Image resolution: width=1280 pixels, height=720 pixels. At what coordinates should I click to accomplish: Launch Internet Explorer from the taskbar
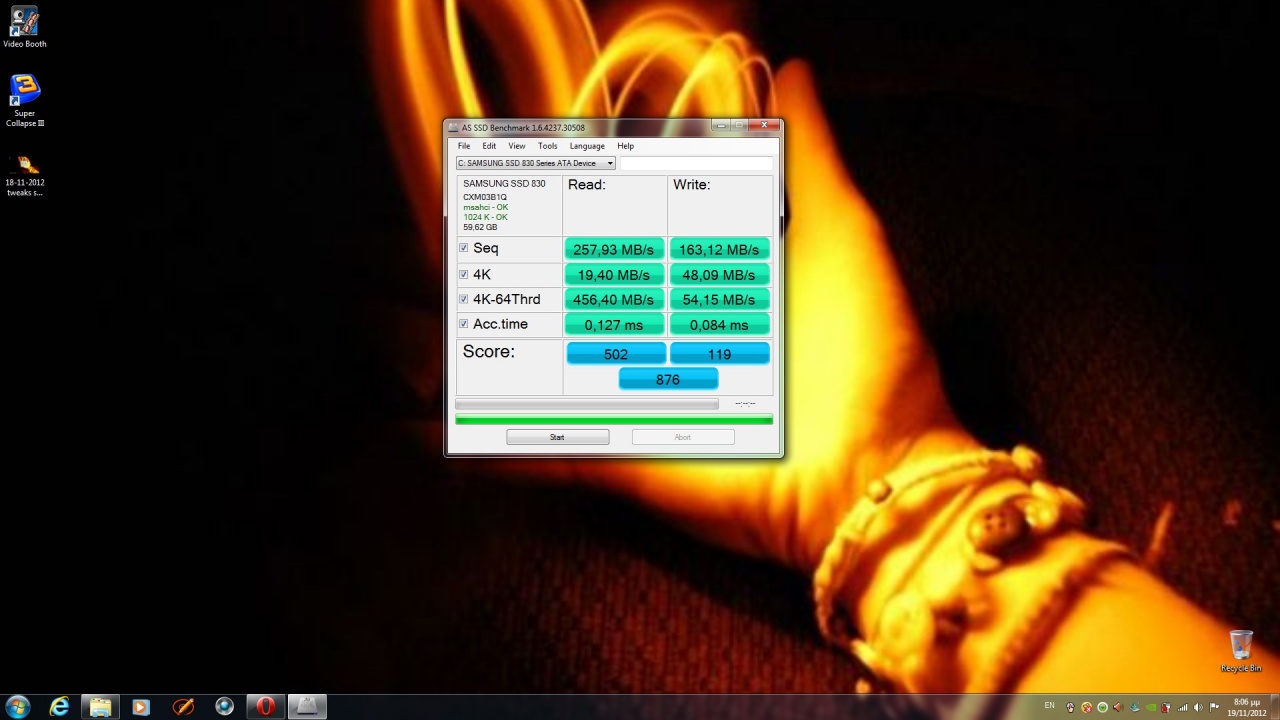tap(60, 706)
